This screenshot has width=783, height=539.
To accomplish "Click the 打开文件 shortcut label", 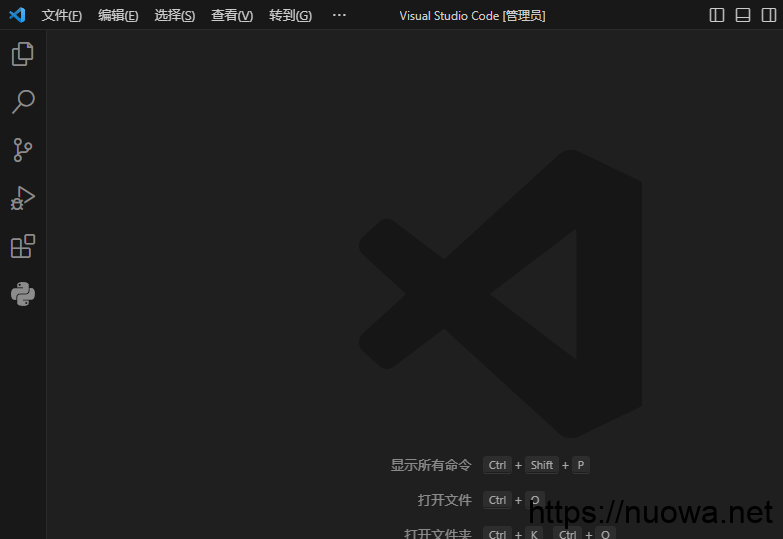I will 445,500.
